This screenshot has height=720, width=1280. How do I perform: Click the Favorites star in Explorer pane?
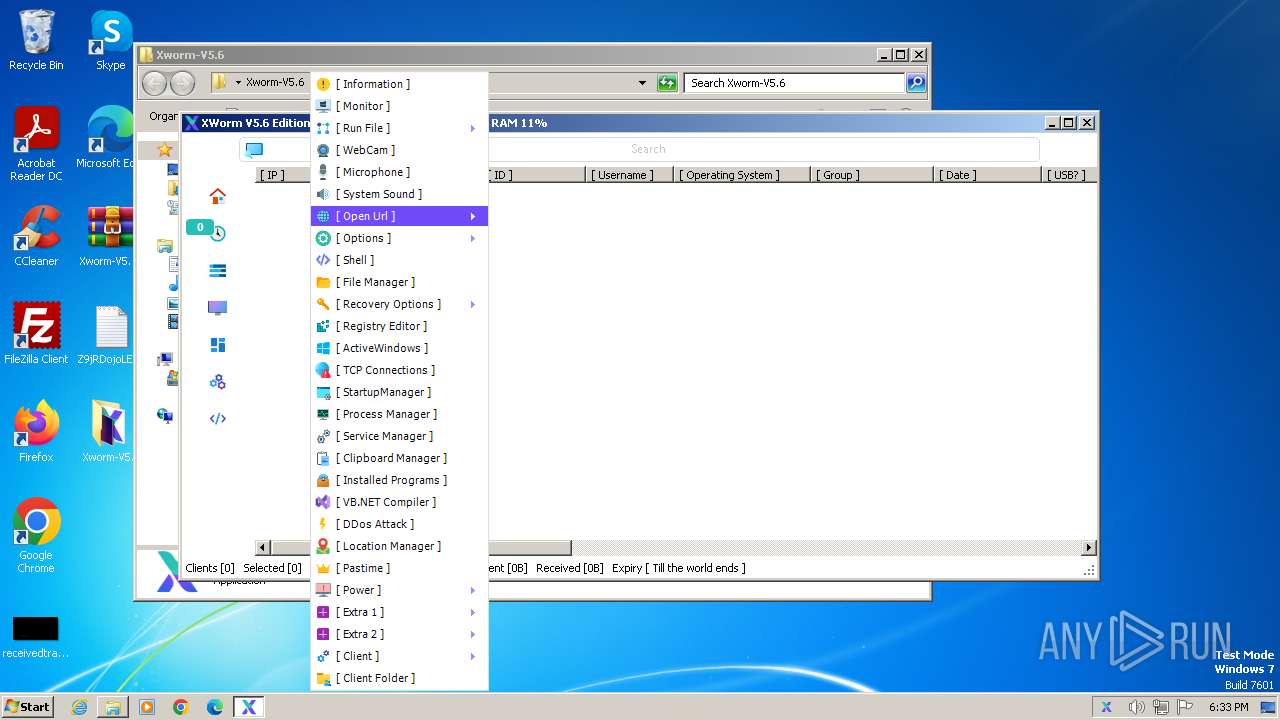click(164, 150)
